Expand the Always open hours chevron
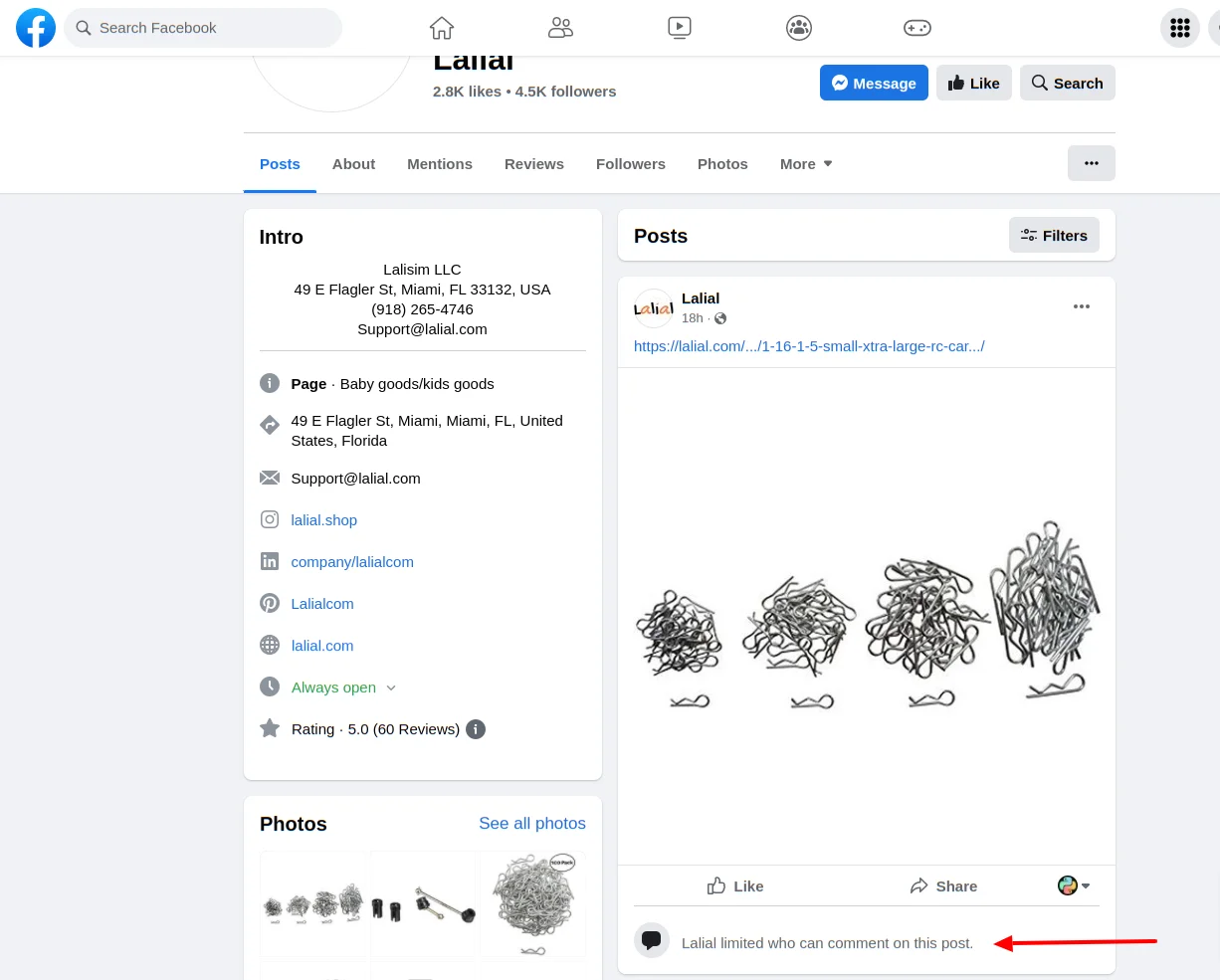Viewport: 1220px width, 980px height. 391,687
